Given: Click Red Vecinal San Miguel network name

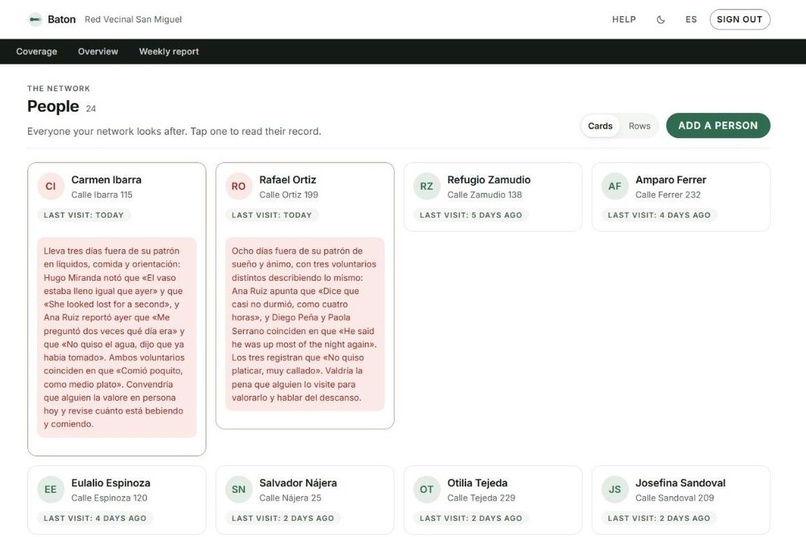Looking at the screenshot, I should click(x=133, y=20).
